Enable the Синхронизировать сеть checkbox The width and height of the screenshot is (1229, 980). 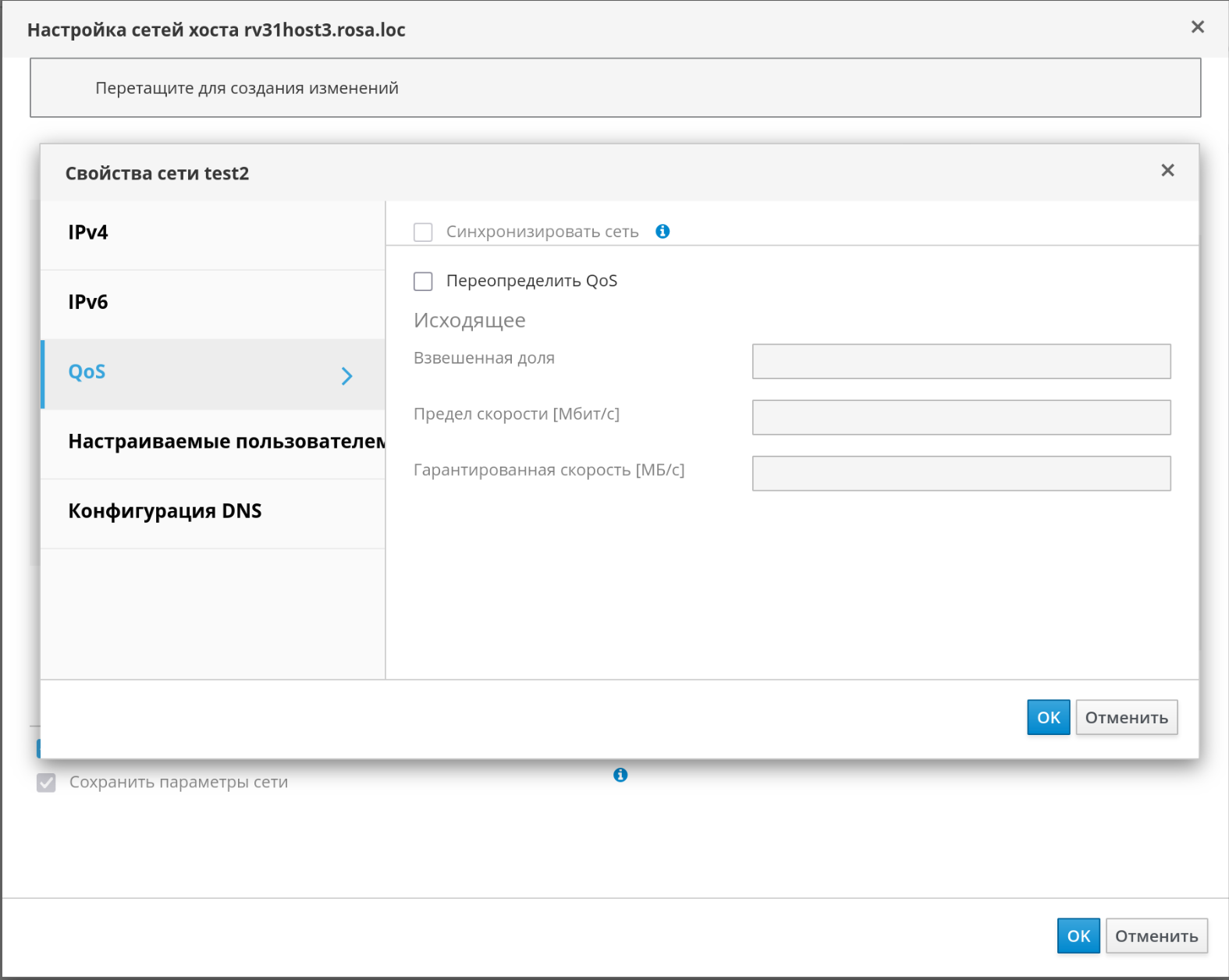pos(423,233)
